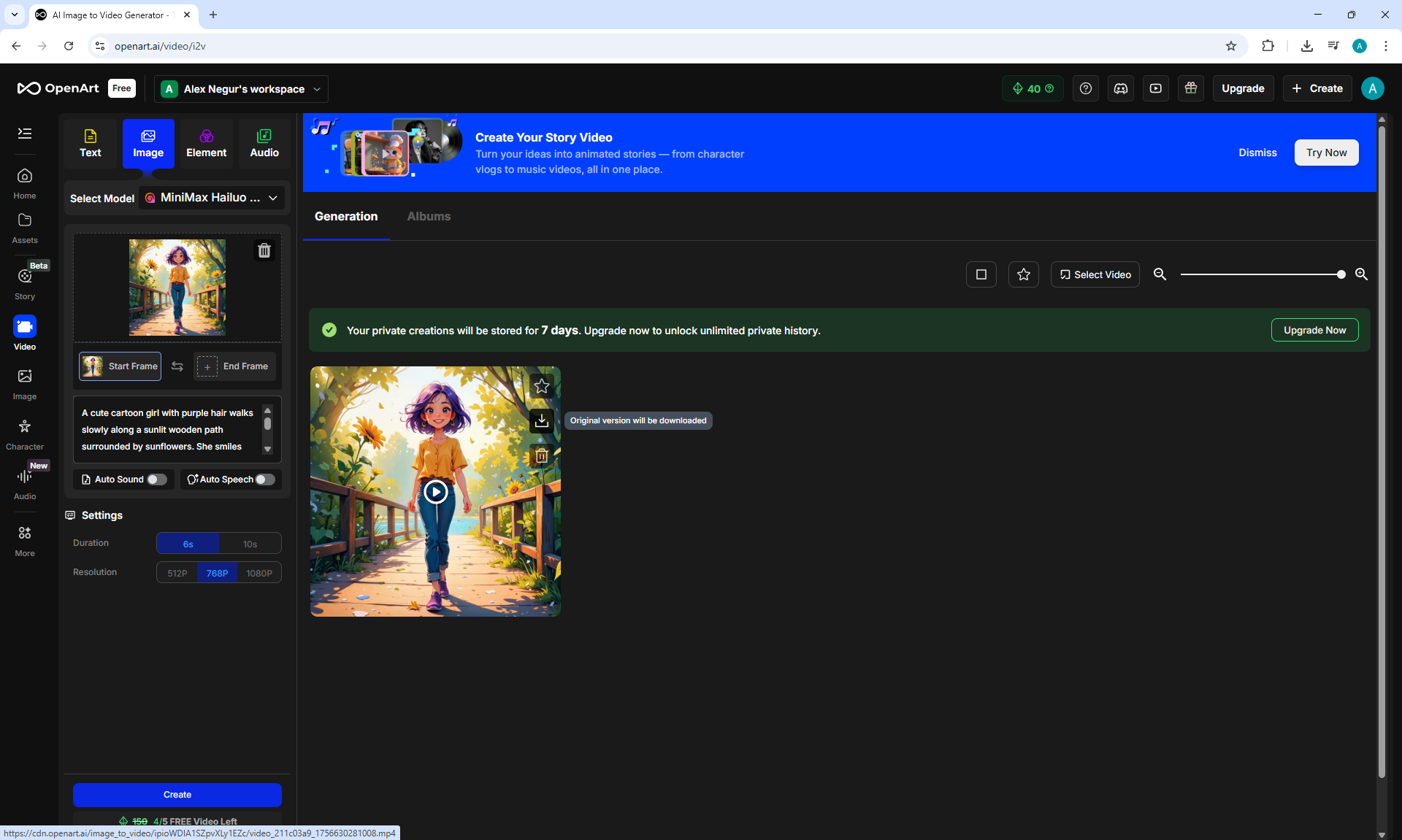Image resolution: width=1402 pixels, height=840 pixels.
Task: Swap start and end frames
Action: (x=177, y=366)
